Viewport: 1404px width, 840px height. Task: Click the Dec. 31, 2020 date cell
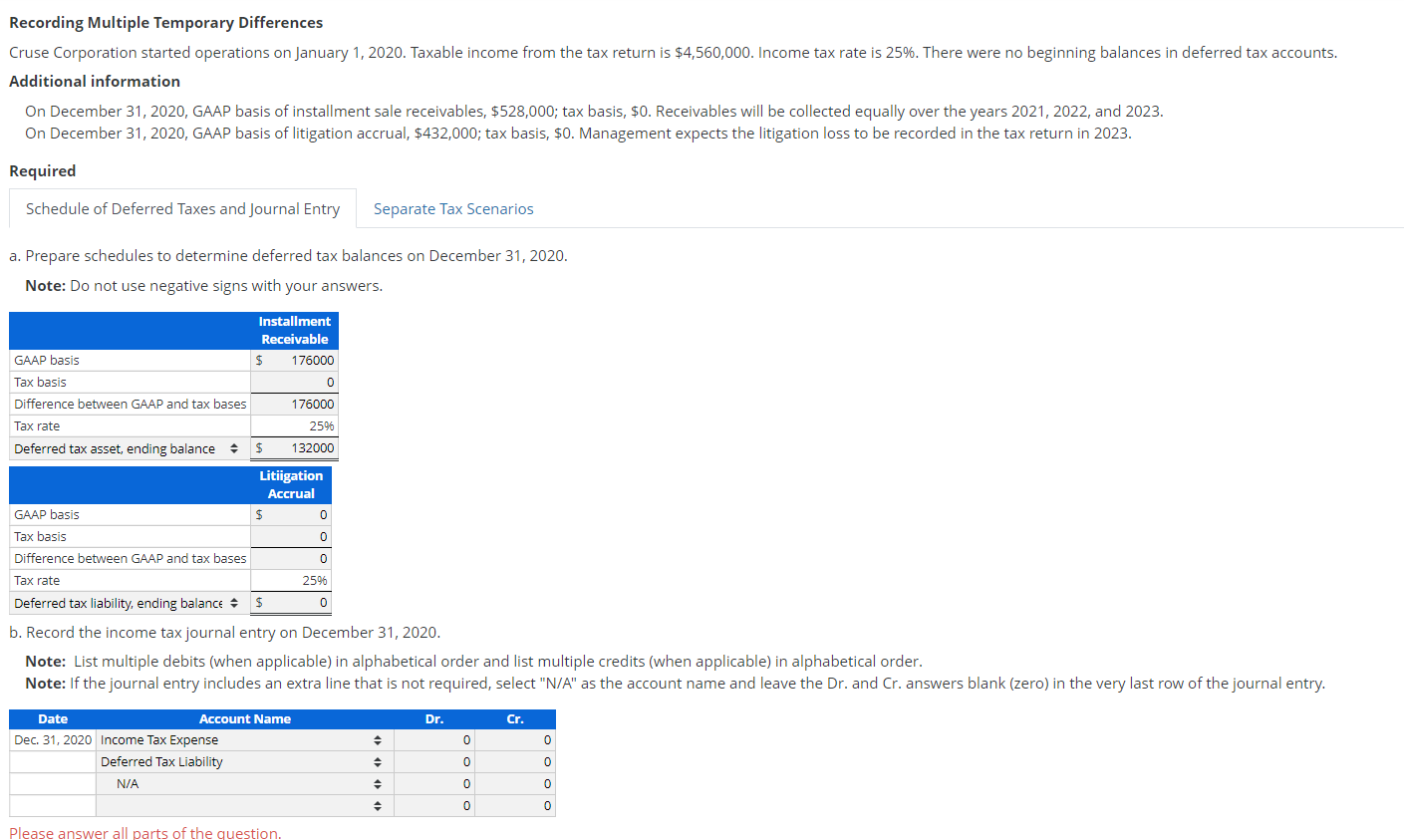[x=52, y=739]
